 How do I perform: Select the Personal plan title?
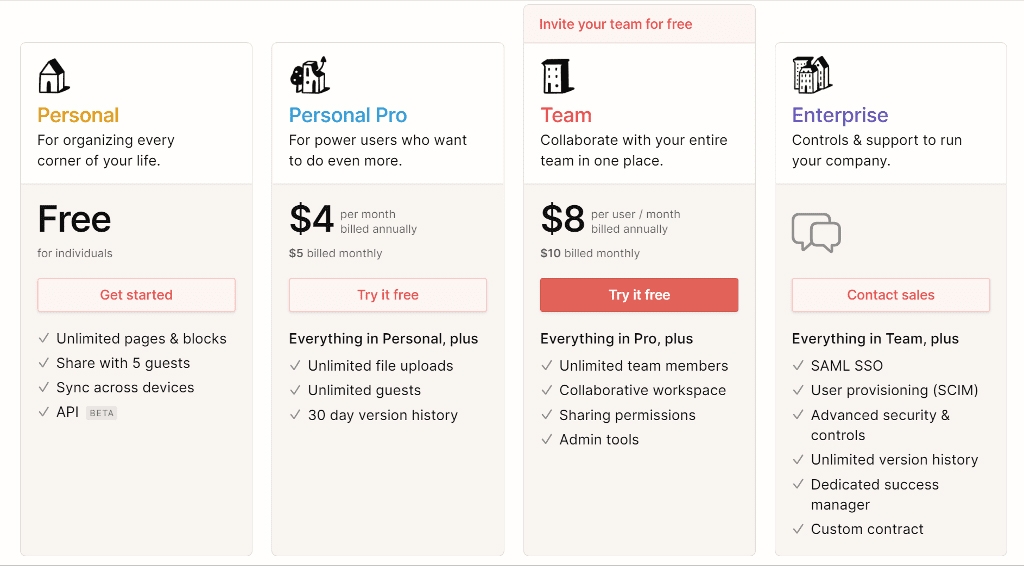tap(78, 115)
